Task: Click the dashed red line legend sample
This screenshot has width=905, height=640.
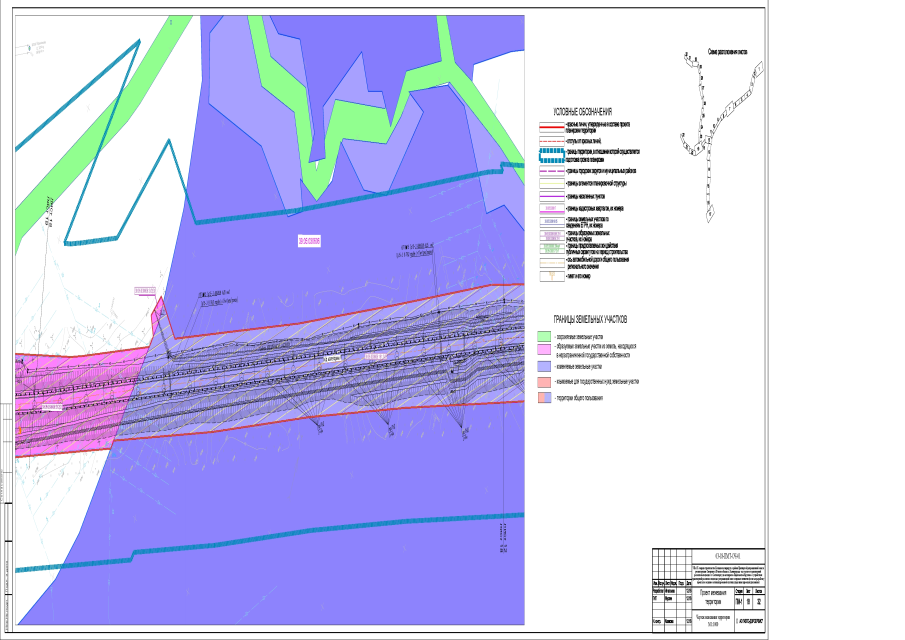Action: click(550, 141)
